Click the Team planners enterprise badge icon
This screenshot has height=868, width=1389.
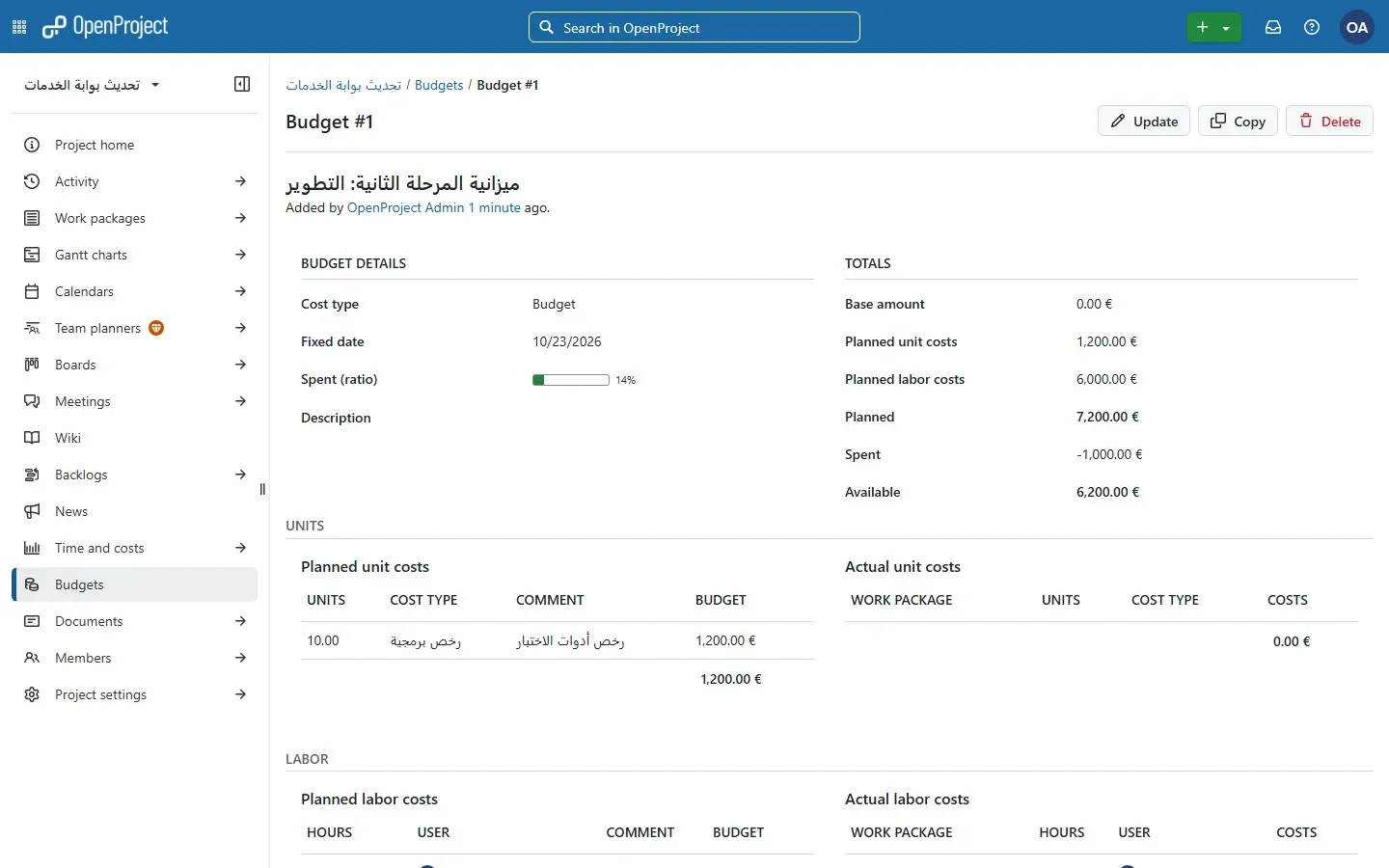pyautogui.click(x=156, y=328)
